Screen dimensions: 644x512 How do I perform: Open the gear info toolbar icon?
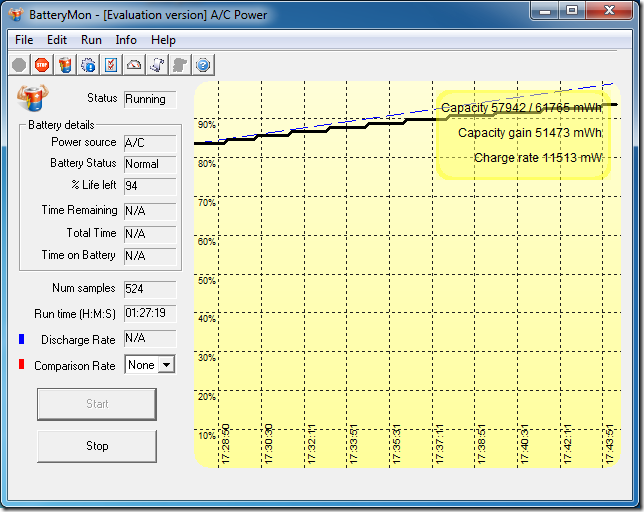pyautogui.click(x=88, y=65)
